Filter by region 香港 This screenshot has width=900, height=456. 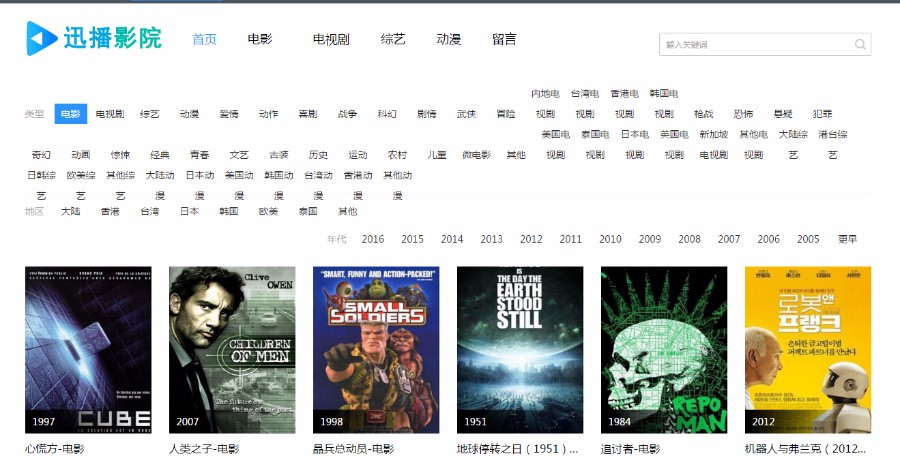click(x=110, y=211)
